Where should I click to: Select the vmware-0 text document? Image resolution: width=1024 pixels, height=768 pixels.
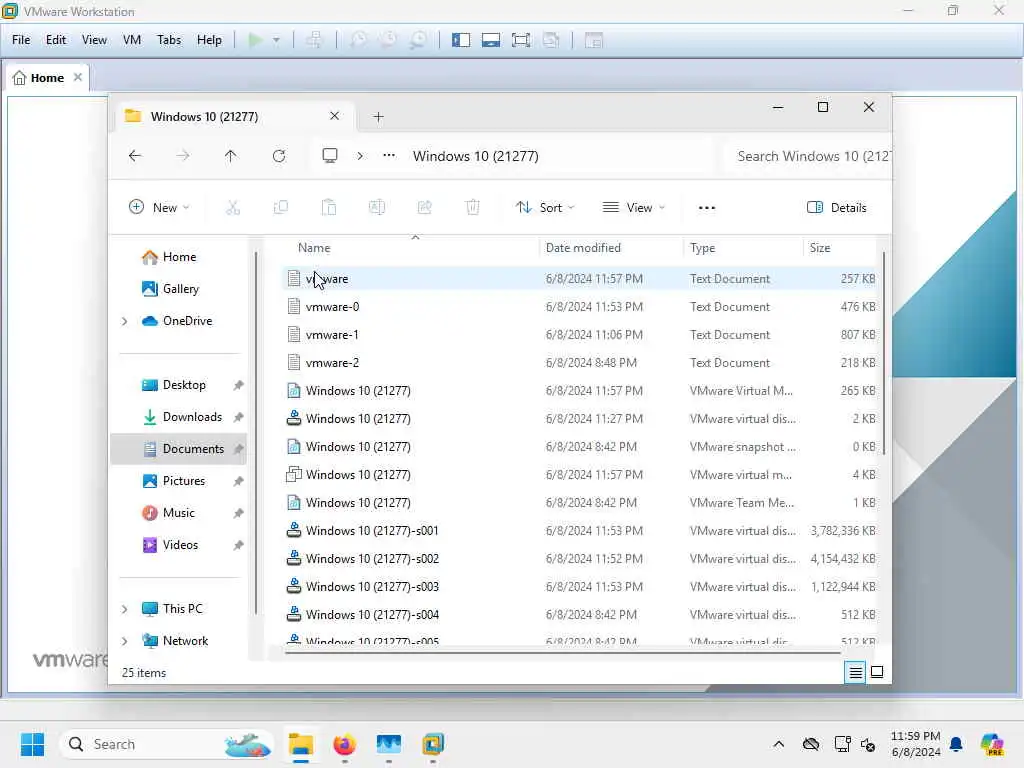[581, 307]
